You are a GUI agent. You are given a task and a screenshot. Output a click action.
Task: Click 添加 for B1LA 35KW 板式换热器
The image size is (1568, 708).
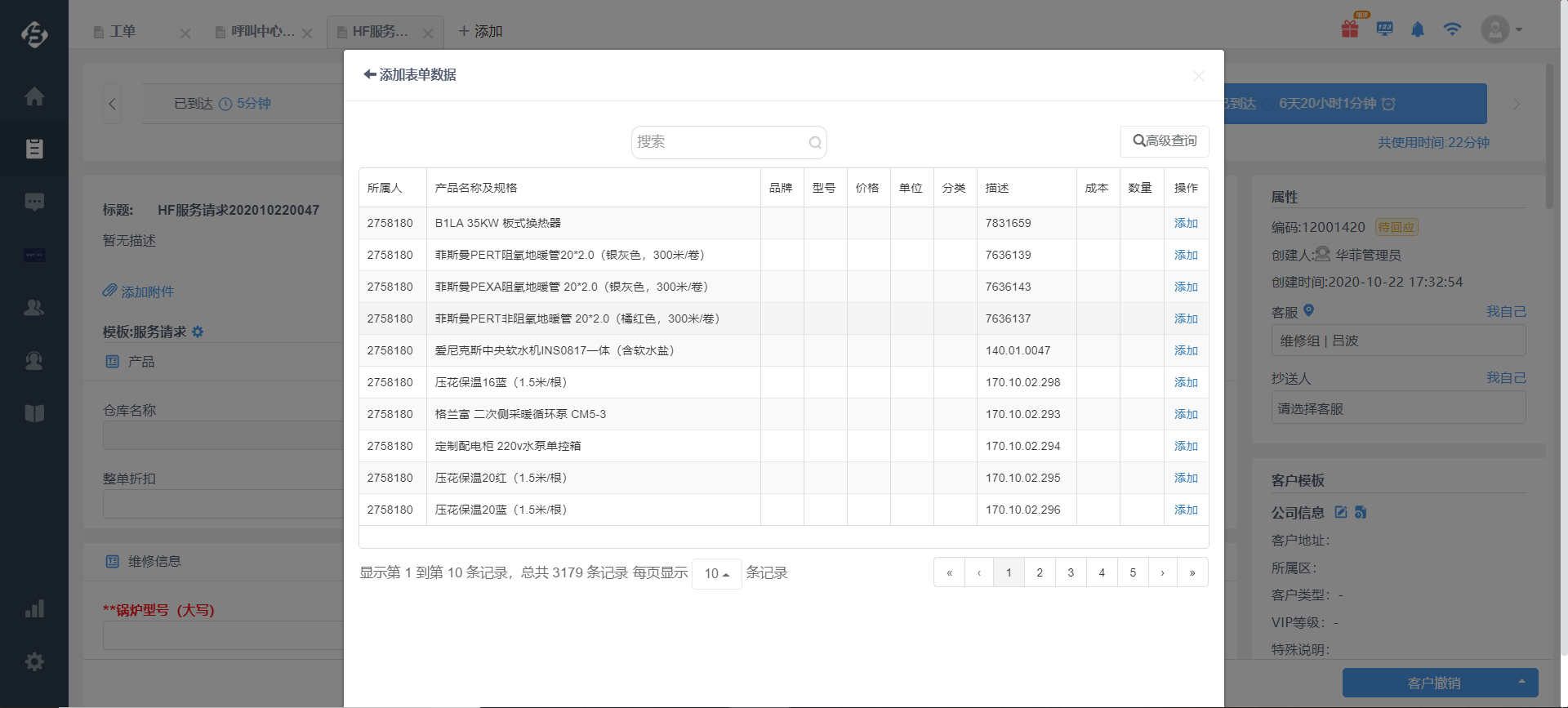(x=1186, y=223)
